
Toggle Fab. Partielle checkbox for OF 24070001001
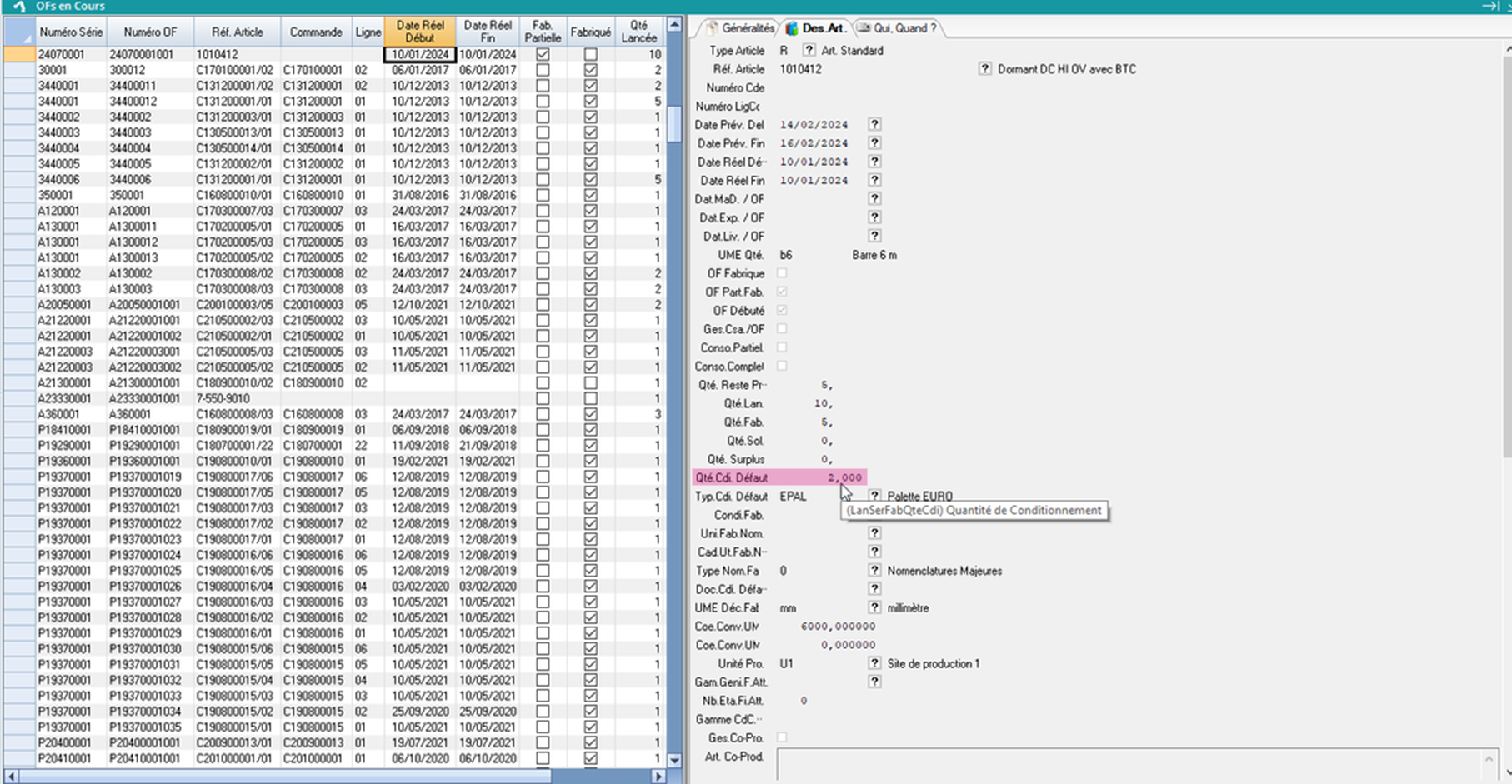pyautogui.click(x=543, y=54)
